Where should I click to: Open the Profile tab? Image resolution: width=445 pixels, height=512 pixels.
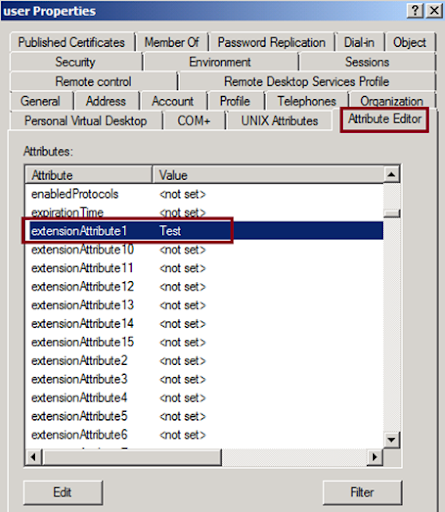tap(235, 101)
